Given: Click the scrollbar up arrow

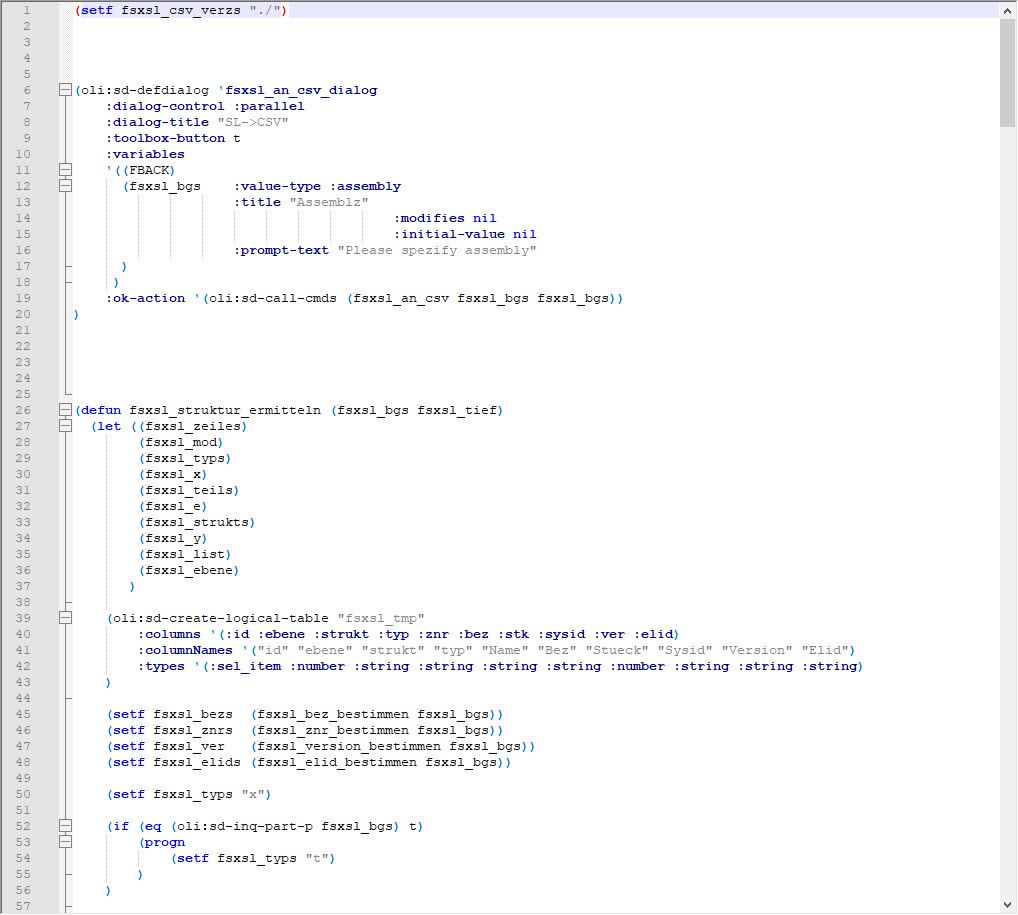Looking at the screenshot, I should pos(1008,10).
